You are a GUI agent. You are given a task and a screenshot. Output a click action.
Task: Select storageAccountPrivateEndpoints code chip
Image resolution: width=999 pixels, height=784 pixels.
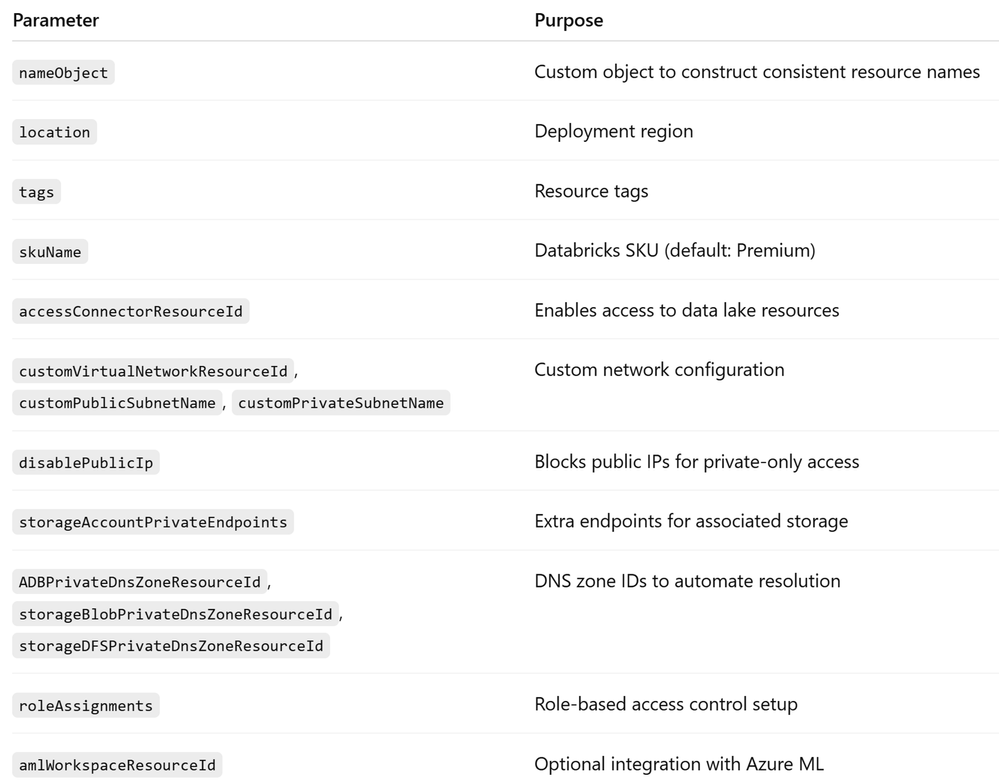point(153,522)
